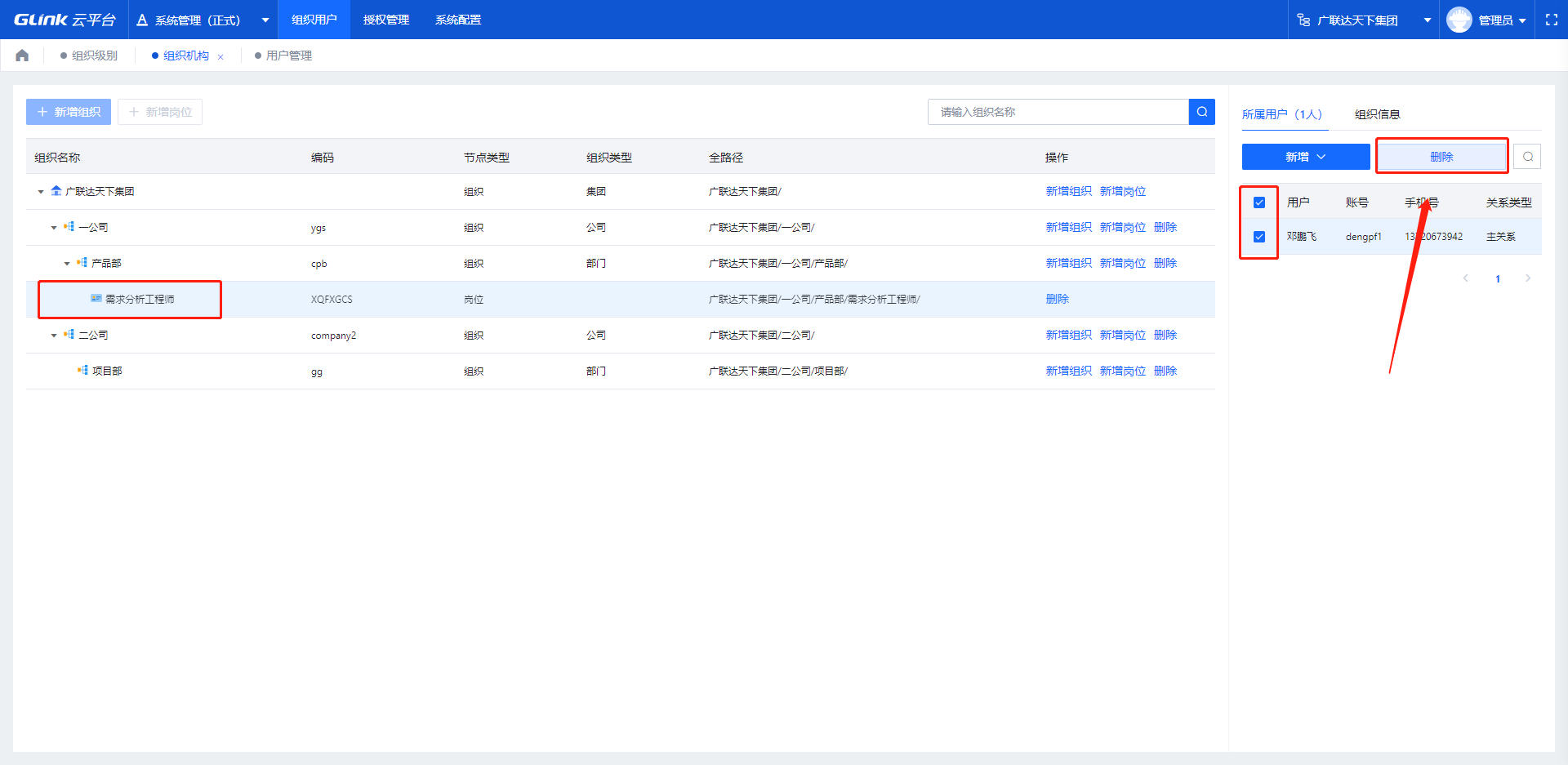
Task: Click the 项目部 department node icon
Action: pyautogui.click(x=82, y=371)
